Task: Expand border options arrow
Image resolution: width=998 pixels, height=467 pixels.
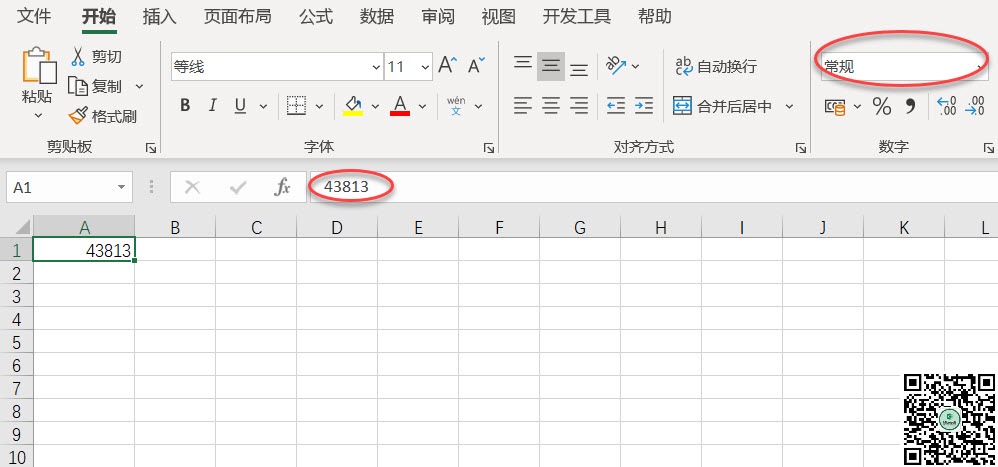Action: click(x=320, y=106)
